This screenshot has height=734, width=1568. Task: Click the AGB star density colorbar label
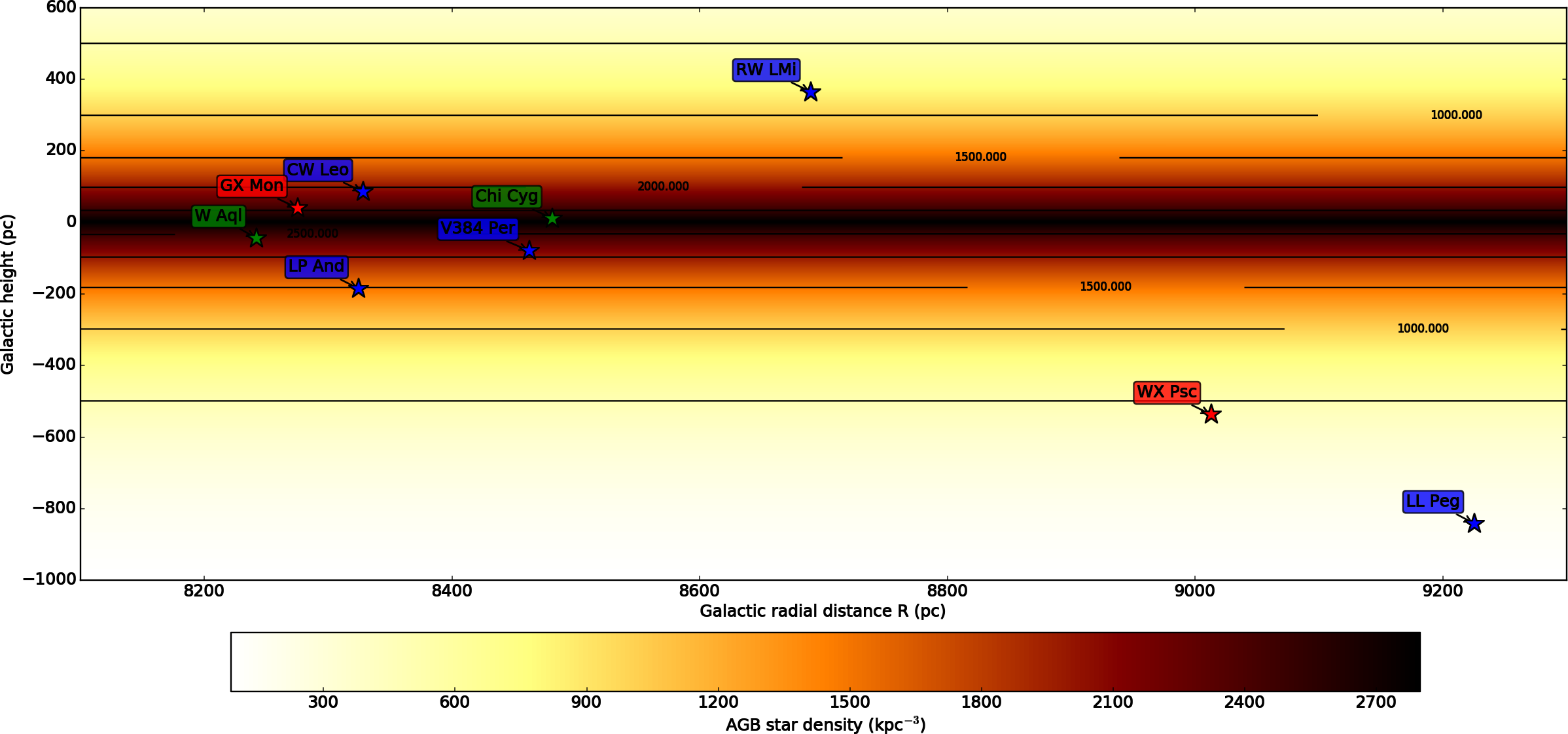click(x=825, y=725)
